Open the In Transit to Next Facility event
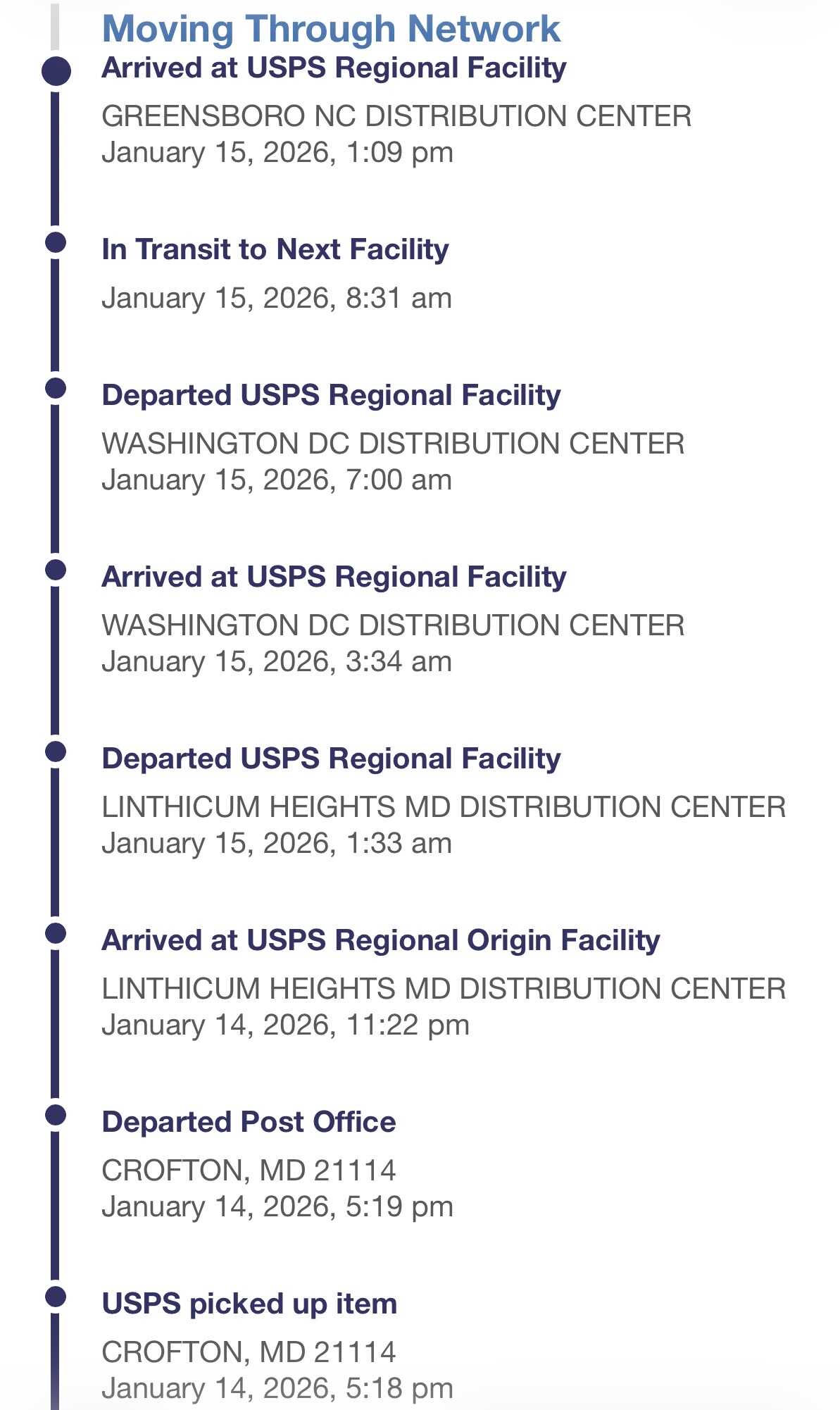The width and height of the screenshot is (840, 1410). pos(275,249)
